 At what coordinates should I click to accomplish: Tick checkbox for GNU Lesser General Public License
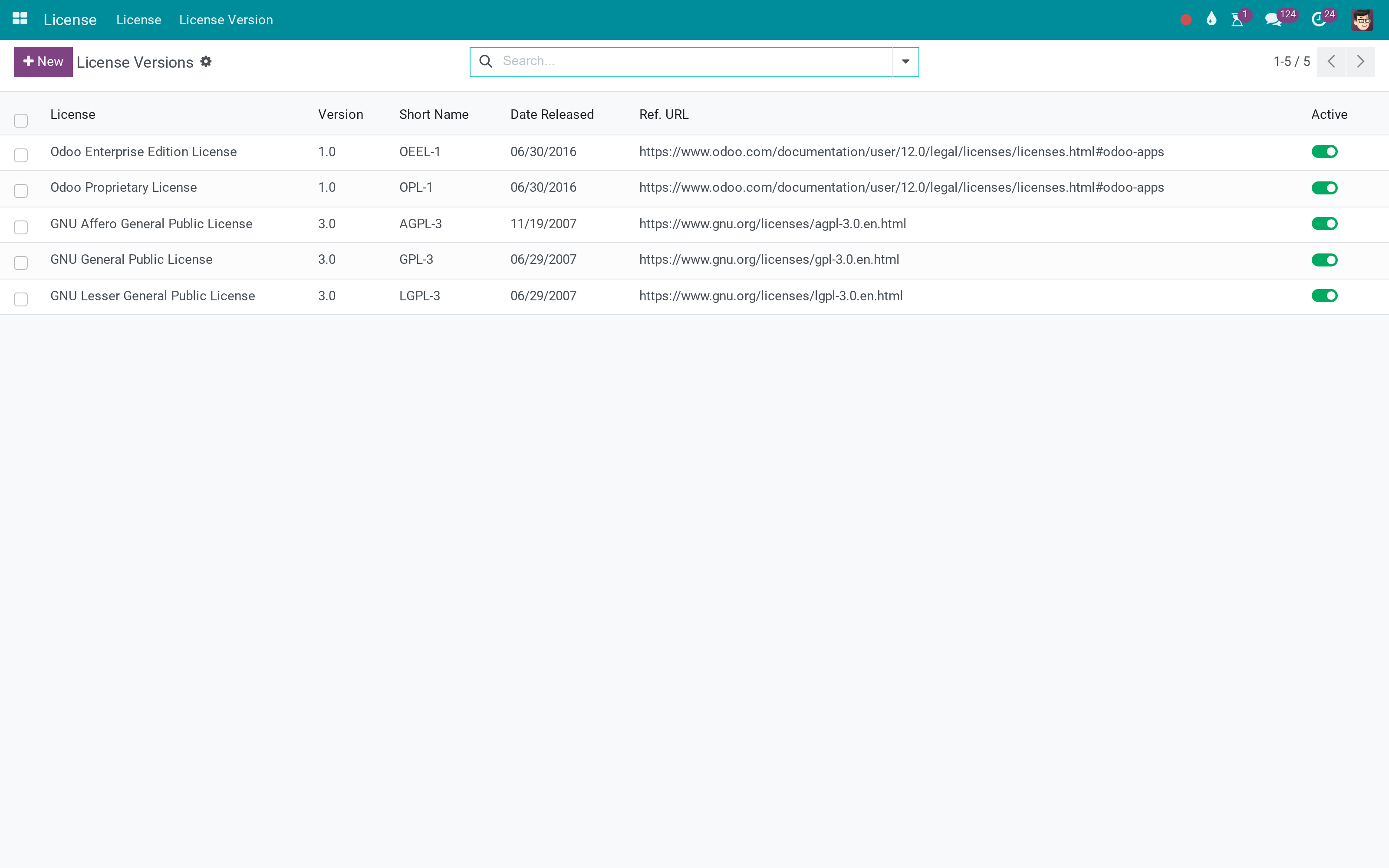(21, 299)
